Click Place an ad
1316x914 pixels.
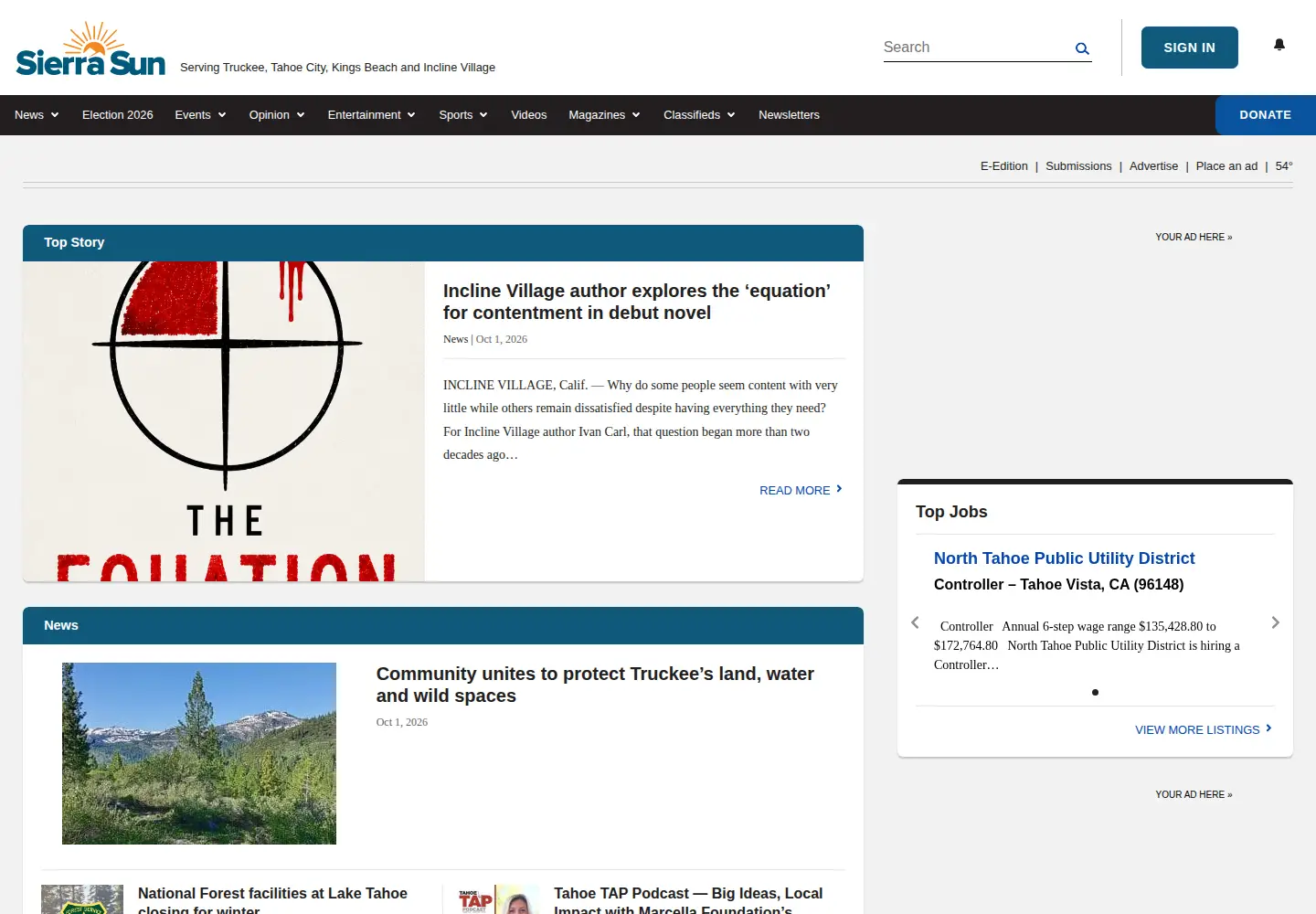(1226, 166)
